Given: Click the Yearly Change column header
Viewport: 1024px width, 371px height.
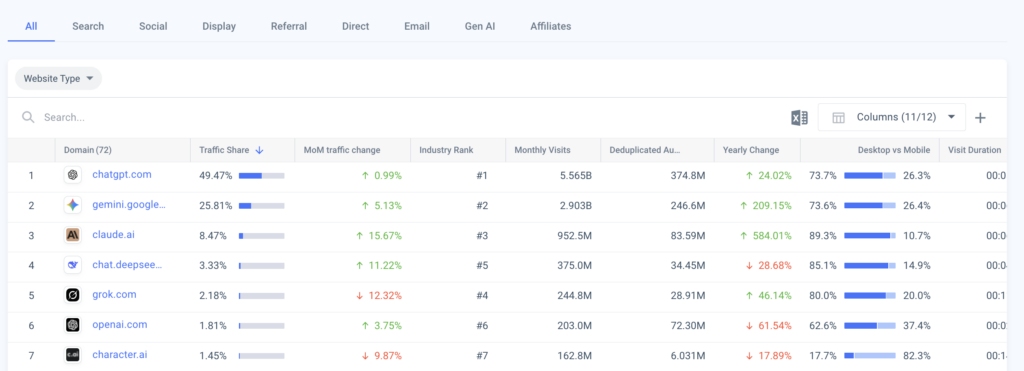Looking at the screenshot, I should (x=751, y=150).
